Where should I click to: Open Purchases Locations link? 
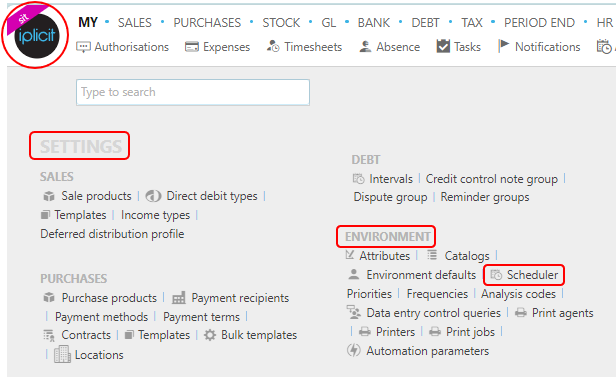click(99, 355)
